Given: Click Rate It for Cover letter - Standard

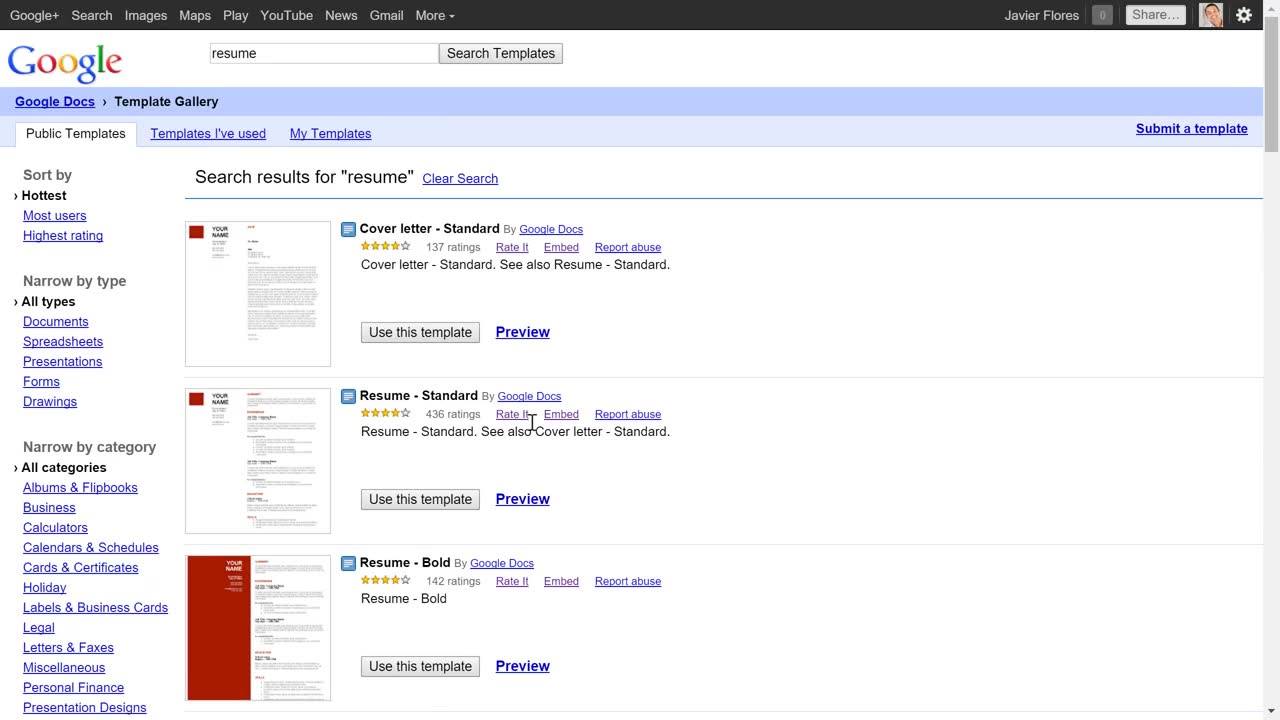Looking at the screenshot, I should click(x=512, y=247).
